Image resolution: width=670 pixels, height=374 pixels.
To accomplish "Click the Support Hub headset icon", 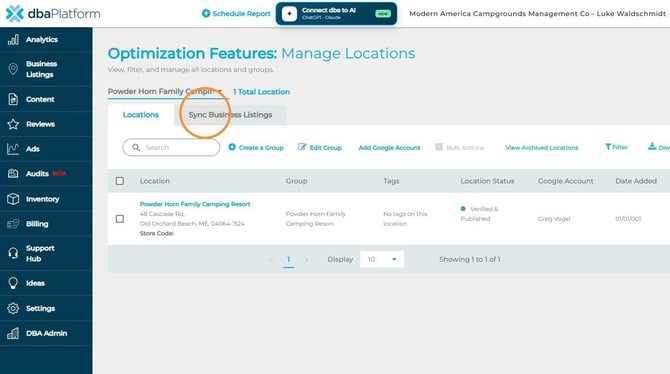I will (x=13, y=253).
